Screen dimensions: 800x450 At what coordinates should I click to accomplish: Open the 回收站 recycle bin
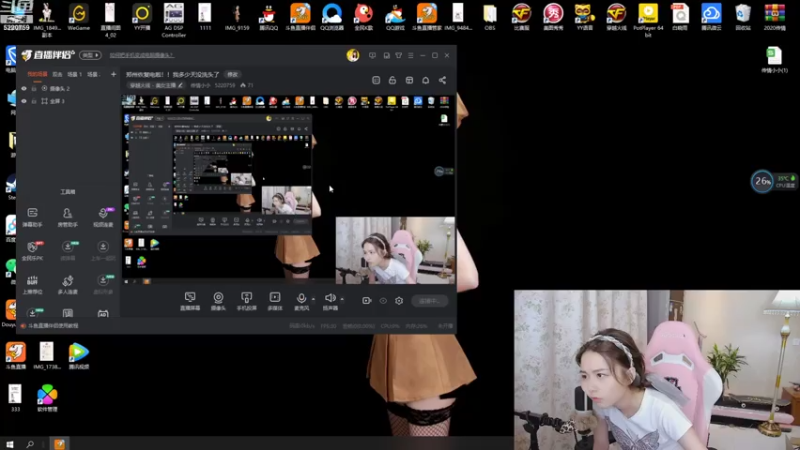(743, 17)
